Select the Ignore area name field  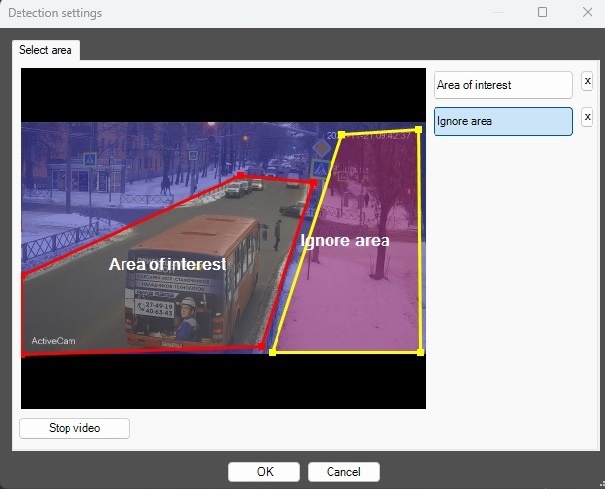pyautogui.click(x=503, y=121)
